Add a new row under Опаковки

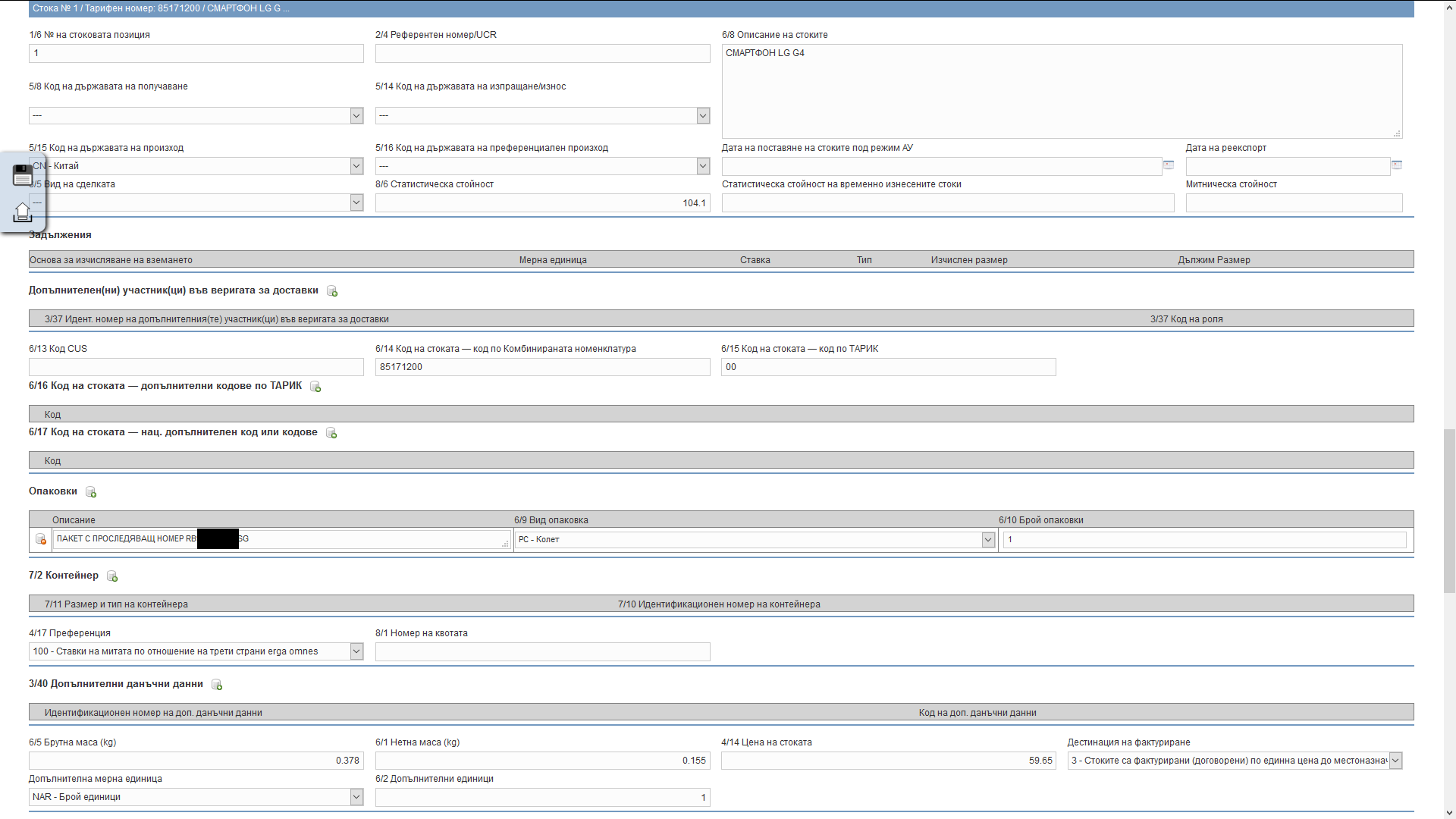pyautogui.click(x=91, y=492)
